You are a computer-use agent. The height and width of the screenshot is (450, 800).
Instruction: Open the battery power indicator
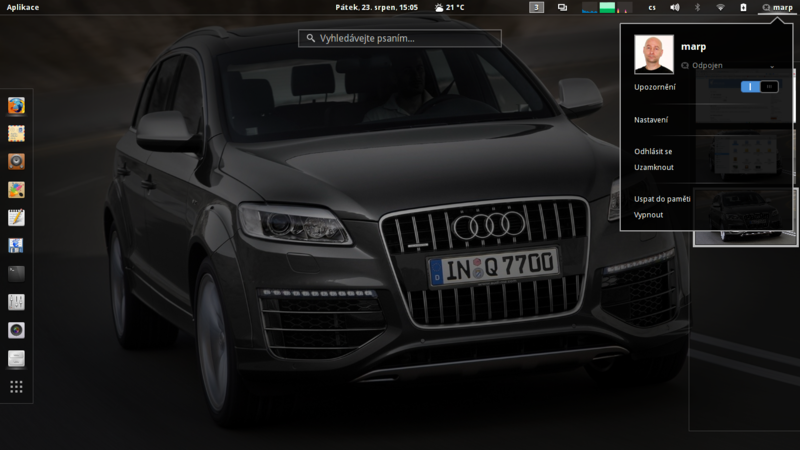click(x=743, y=7)
